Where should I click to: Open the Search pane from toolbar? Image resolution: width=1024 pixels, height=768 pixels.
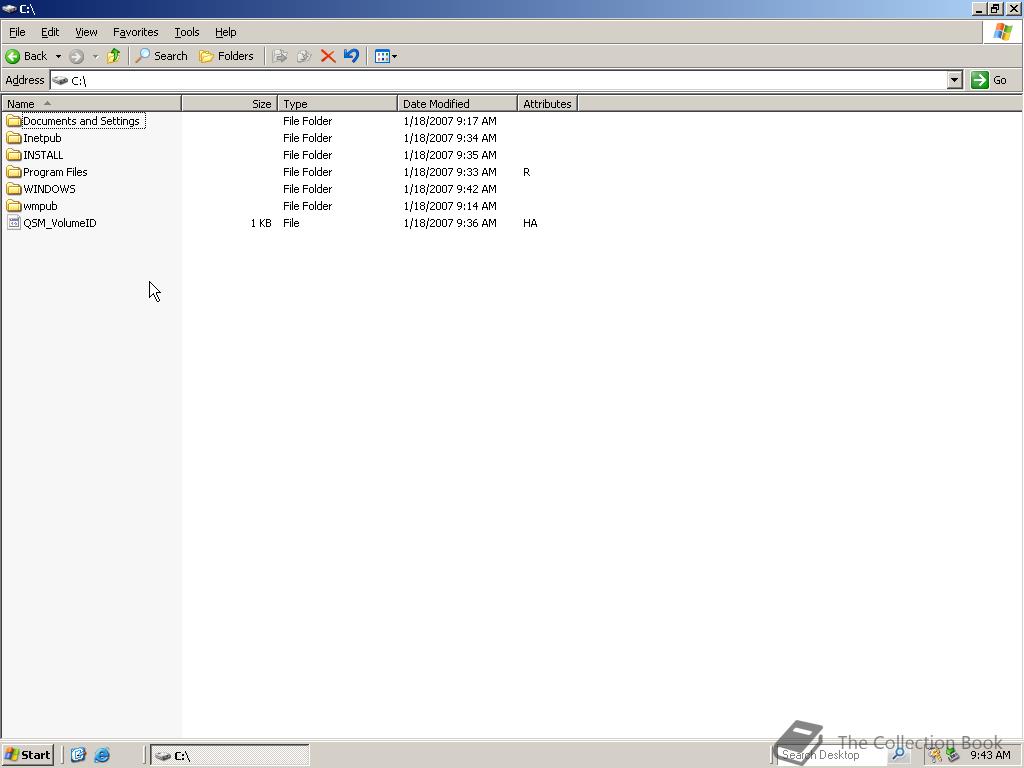(161, 56)
